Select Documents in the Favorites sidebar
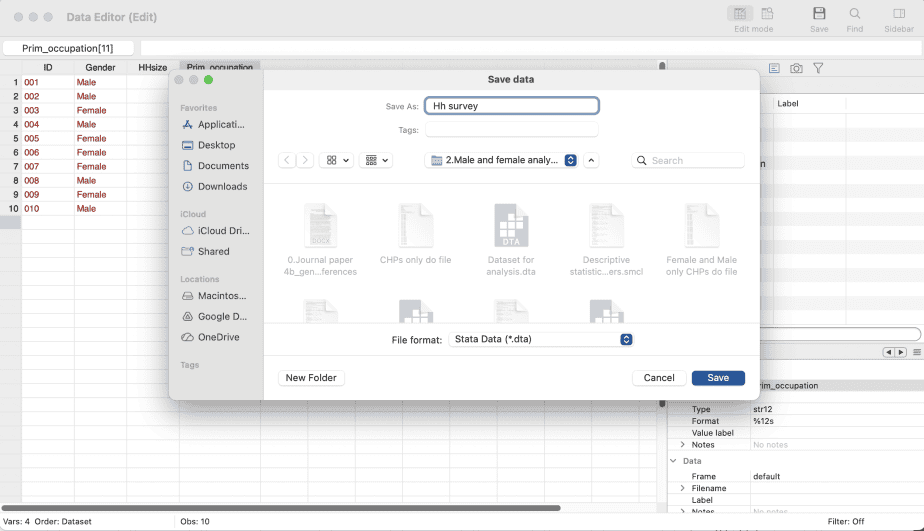924x531 pixels. click(222, 166)
